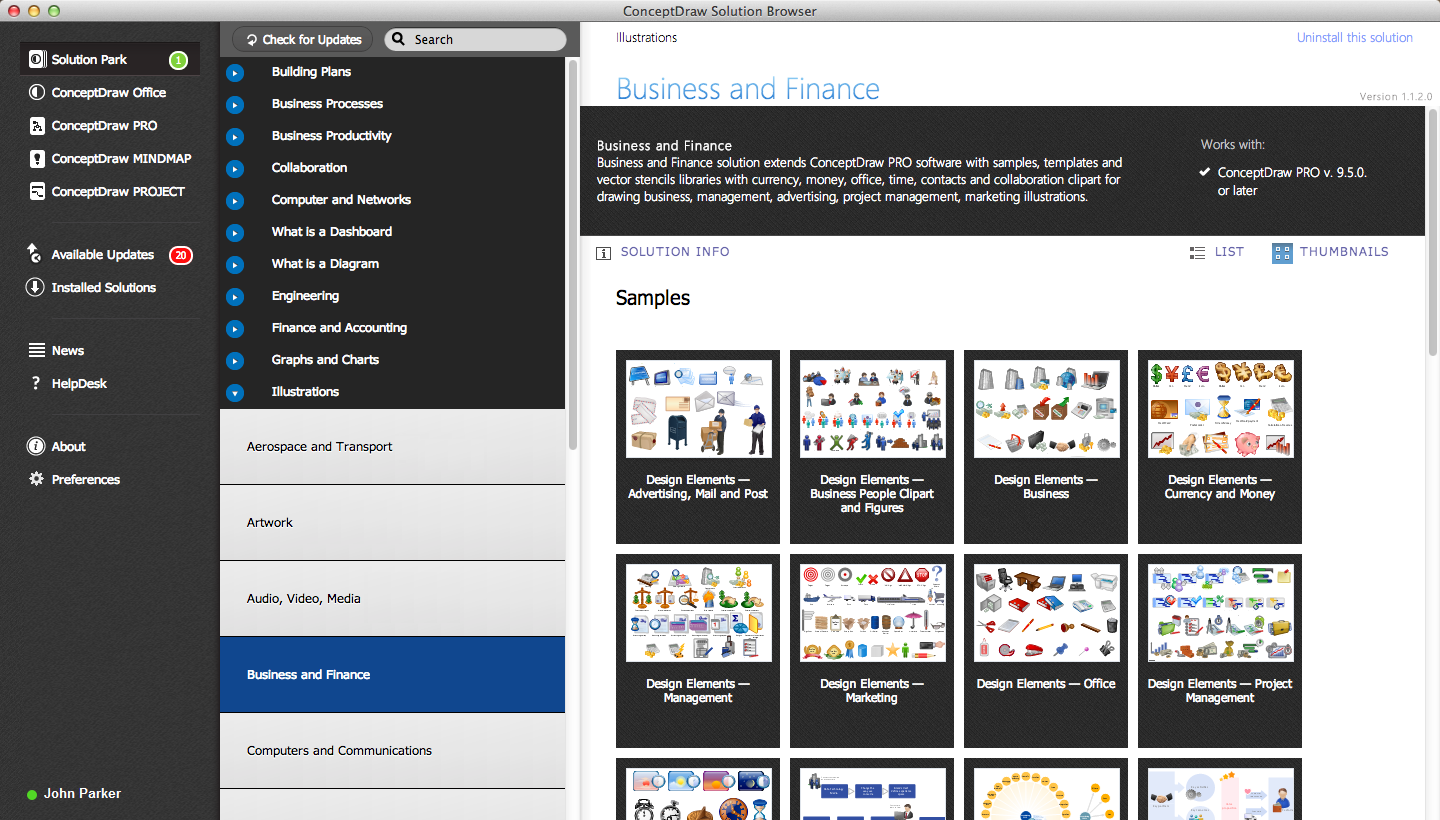The image size is (1440, 820).
Task: Expand the Business Processes category
Action: [235, 105]
